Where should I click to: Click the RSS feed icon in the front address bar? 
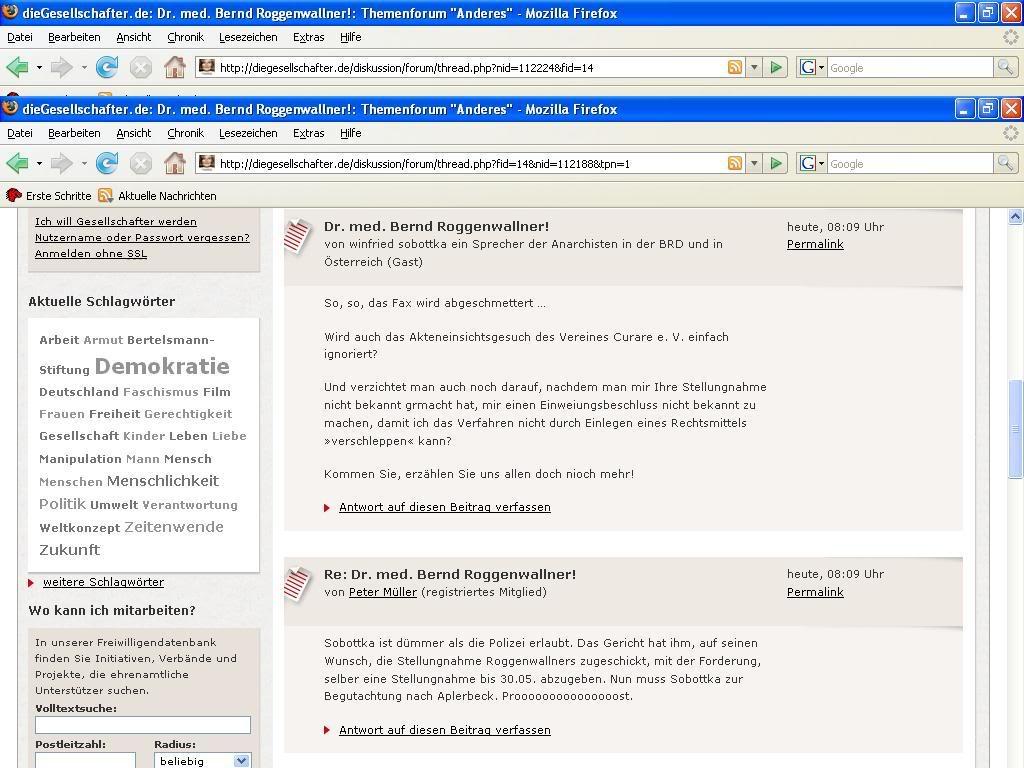(735, 163)
